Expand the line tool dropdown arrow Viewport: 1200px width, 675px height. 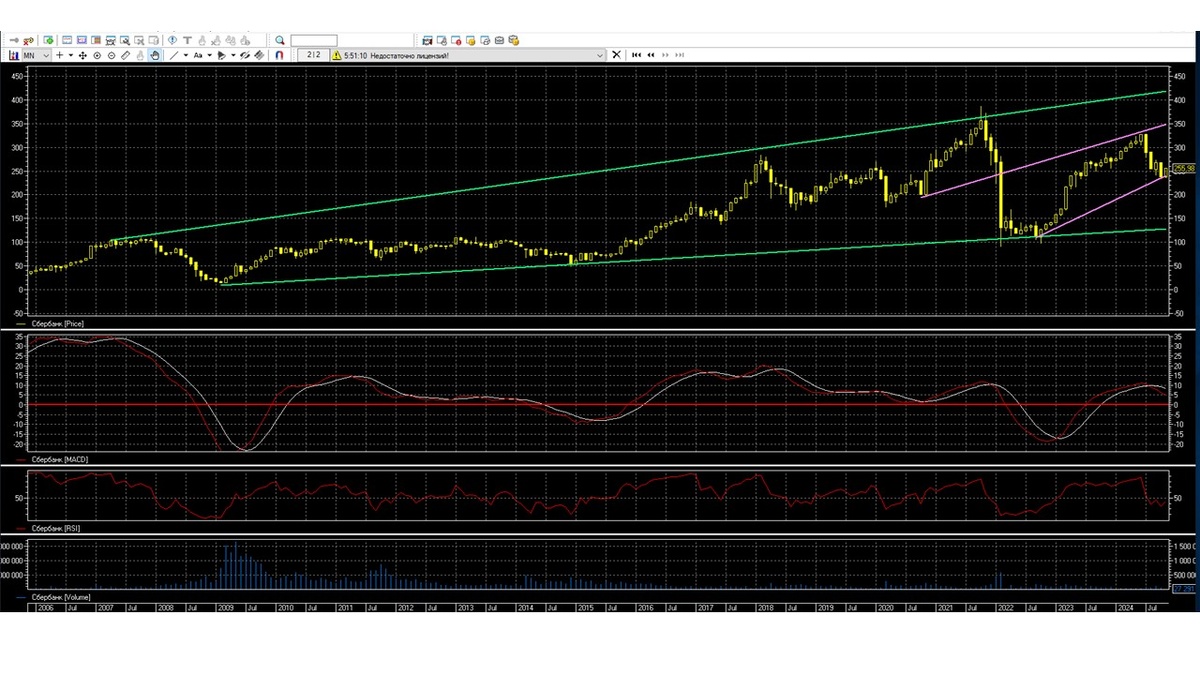[185, 55]
